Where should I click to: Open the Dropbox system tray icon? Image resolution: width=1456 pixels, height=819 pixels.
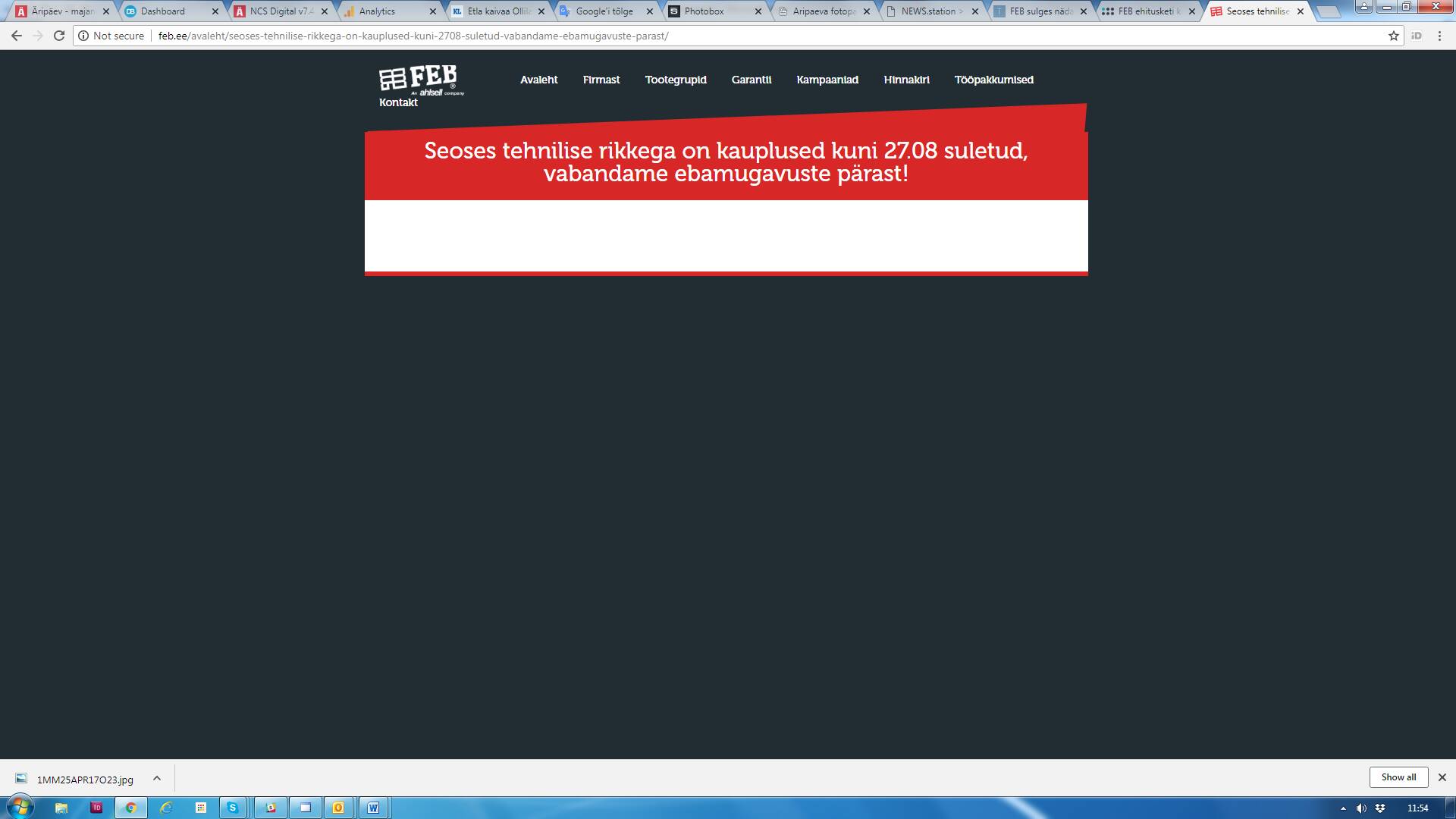click(x=1382, y=807)
